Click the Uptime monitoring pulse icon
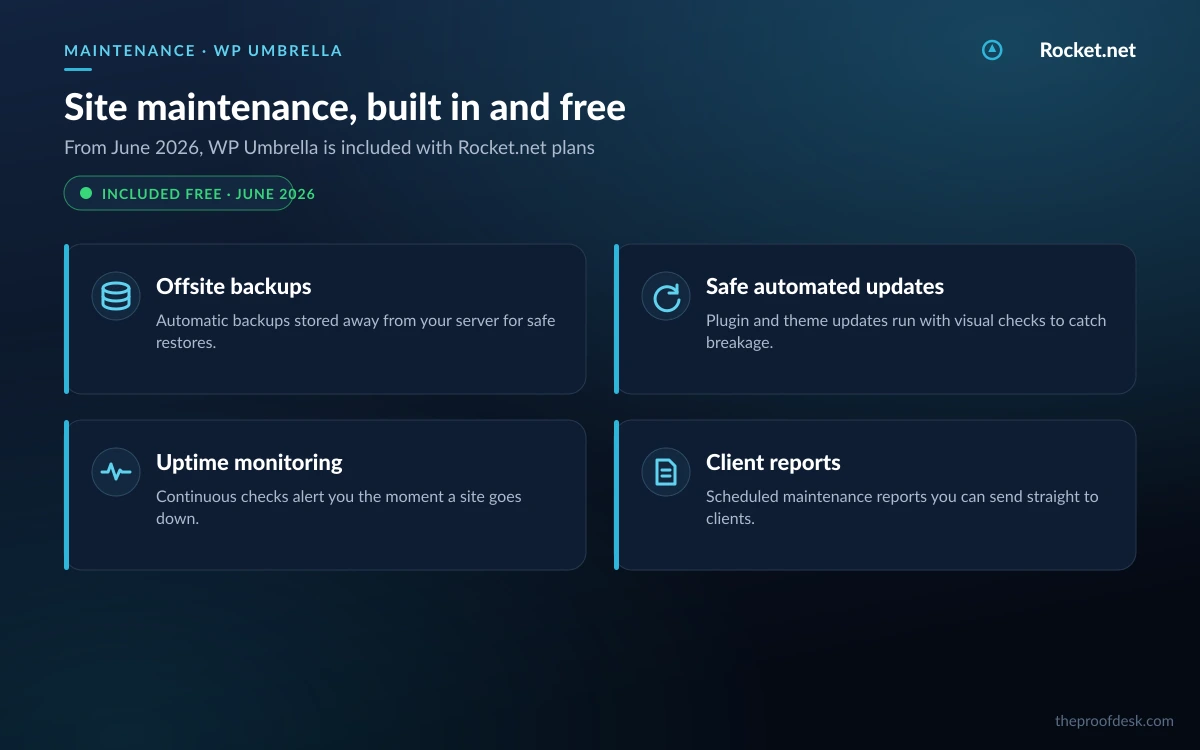The height and width of the screenshot is (750, 1200). tap(116, 472)
